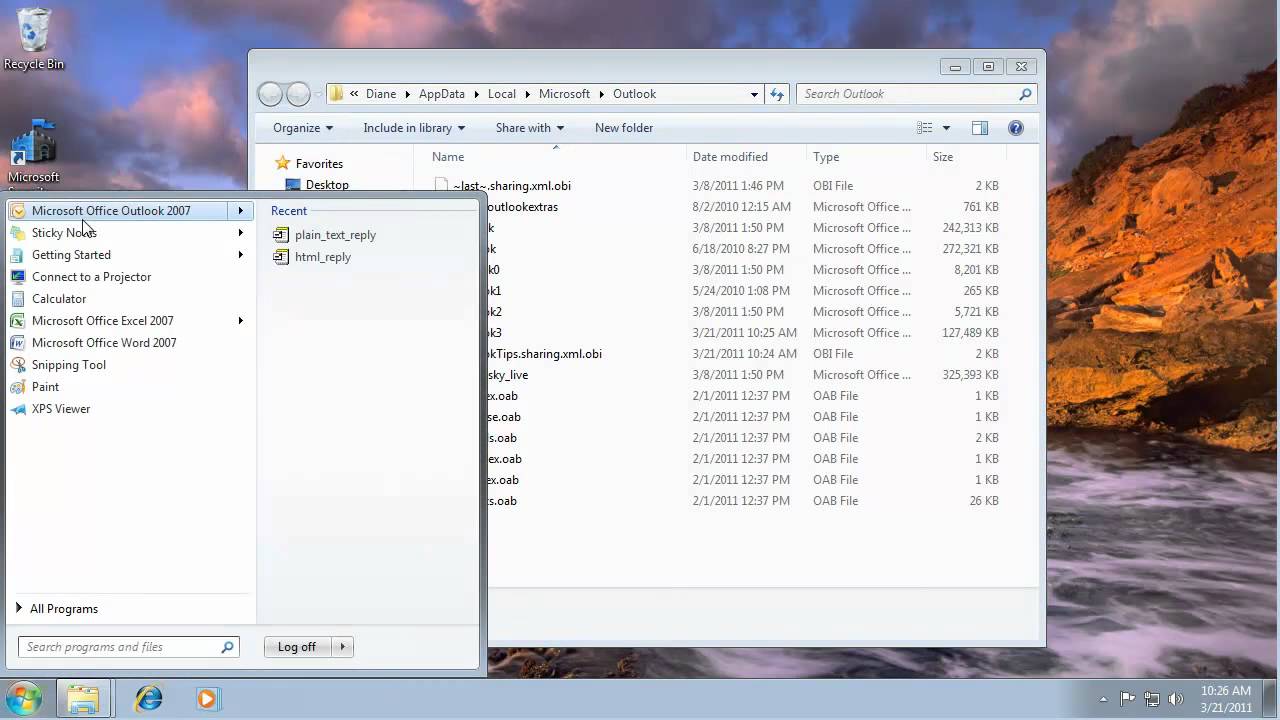Click the Calculator icon in Start menu
The height and width of the screenshot is (720, 1280).
tap(18, 299)
